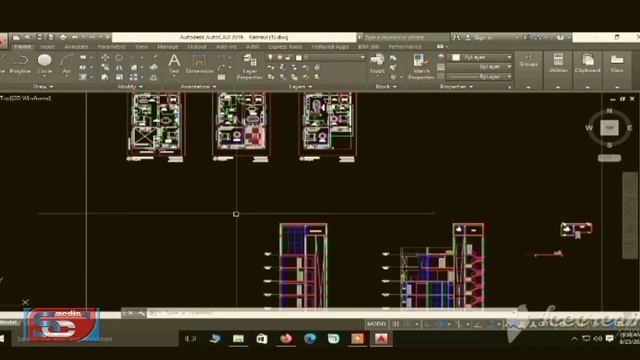
Task: Choose the Dimension tool
Action: point(199,64)
